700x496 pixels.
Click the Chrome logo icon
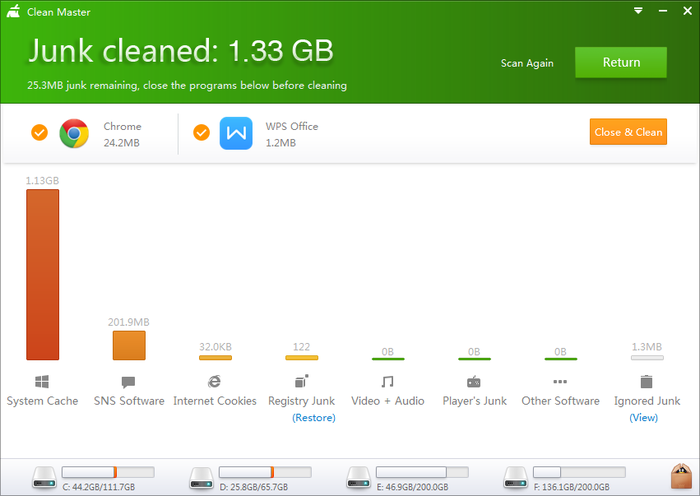coord(74,133)
